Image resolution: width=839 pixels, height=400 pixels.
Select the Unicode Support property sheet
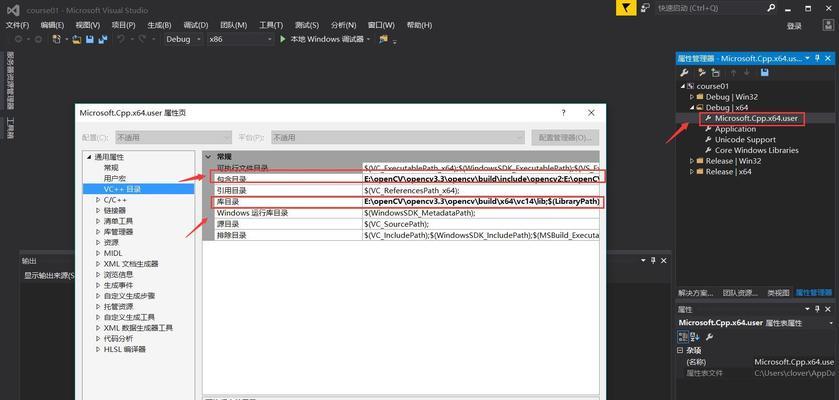click(745, 140)
